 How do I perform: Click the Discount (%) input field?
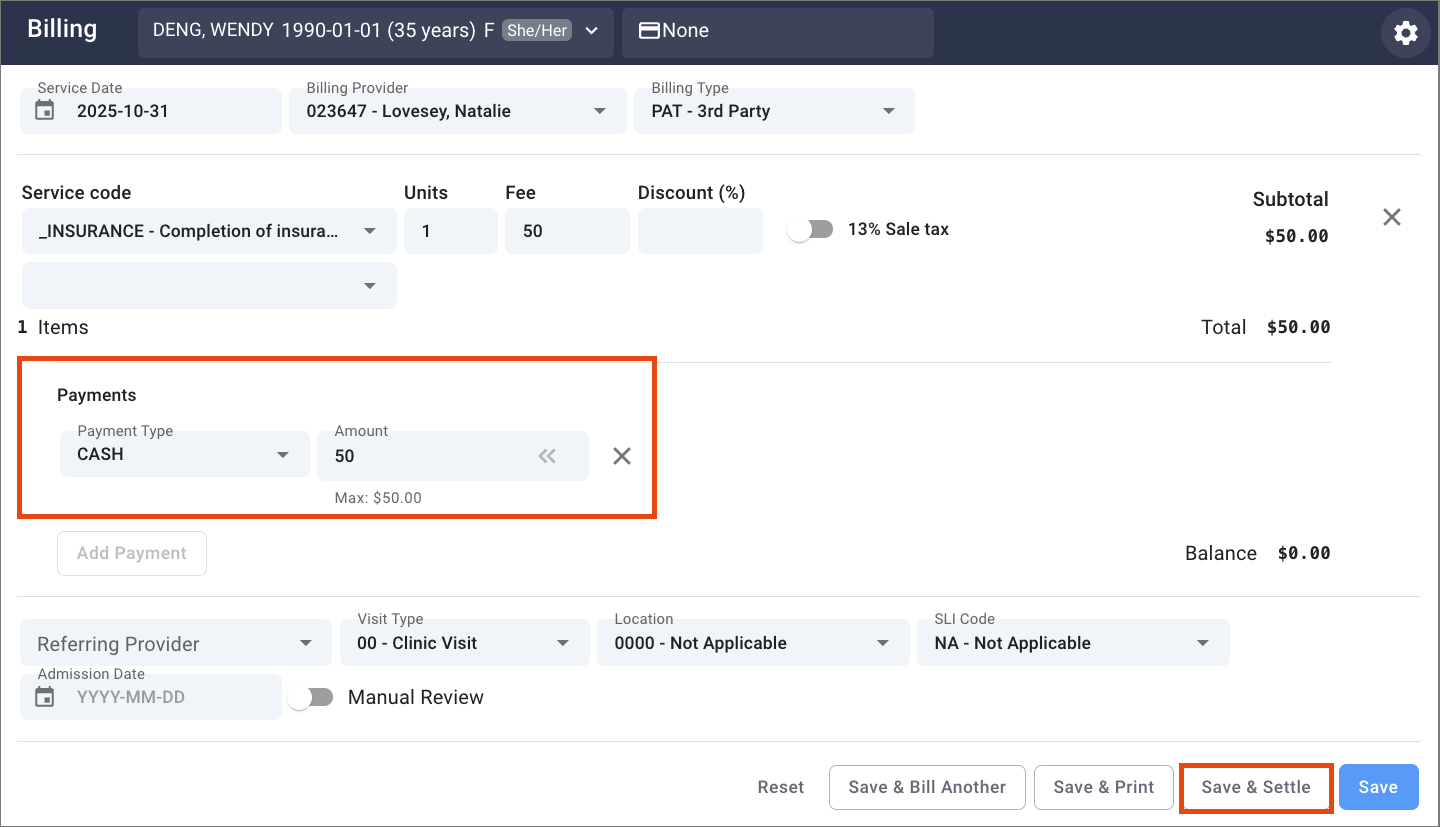(700, 231)
